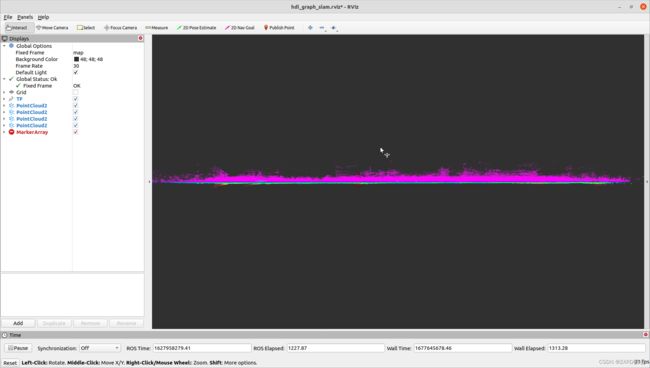The image size is (650, 368).
Task: Open the Synchronization dropdown
Action: pos(100,348)
